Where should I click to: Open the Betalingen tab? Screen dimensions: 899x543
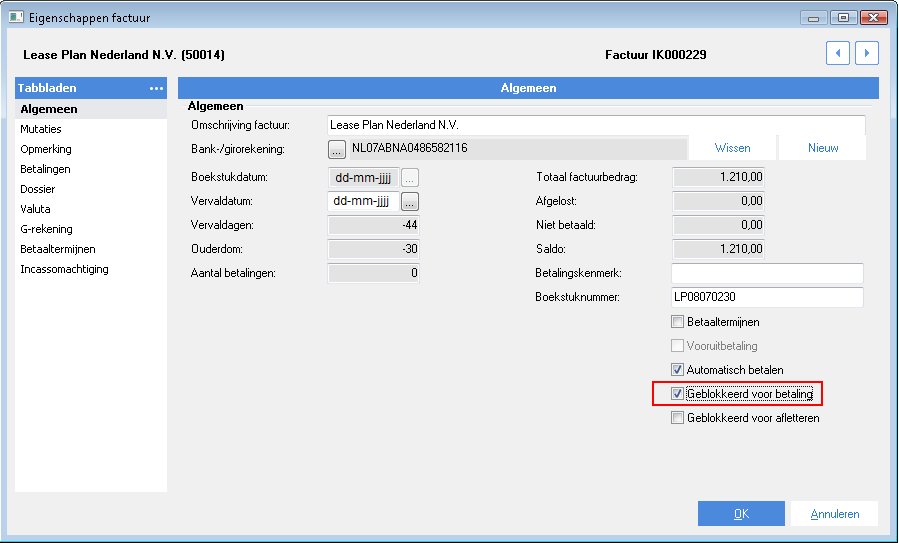tap(45, 169)
